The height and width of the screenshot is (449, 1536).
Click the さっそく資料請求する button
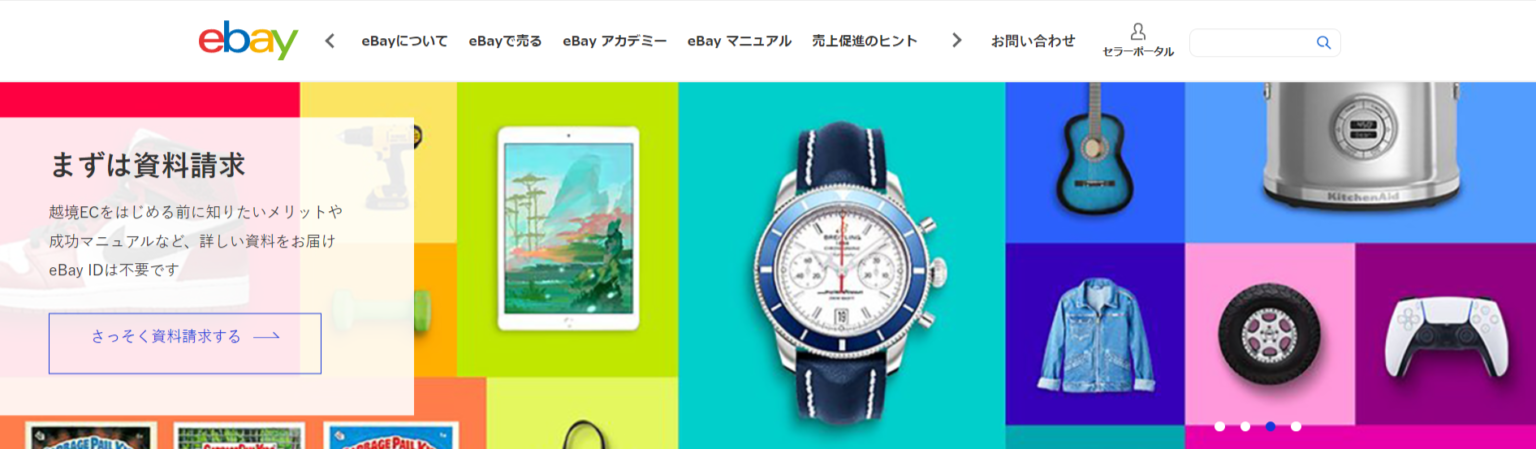[x=185, y=343]
